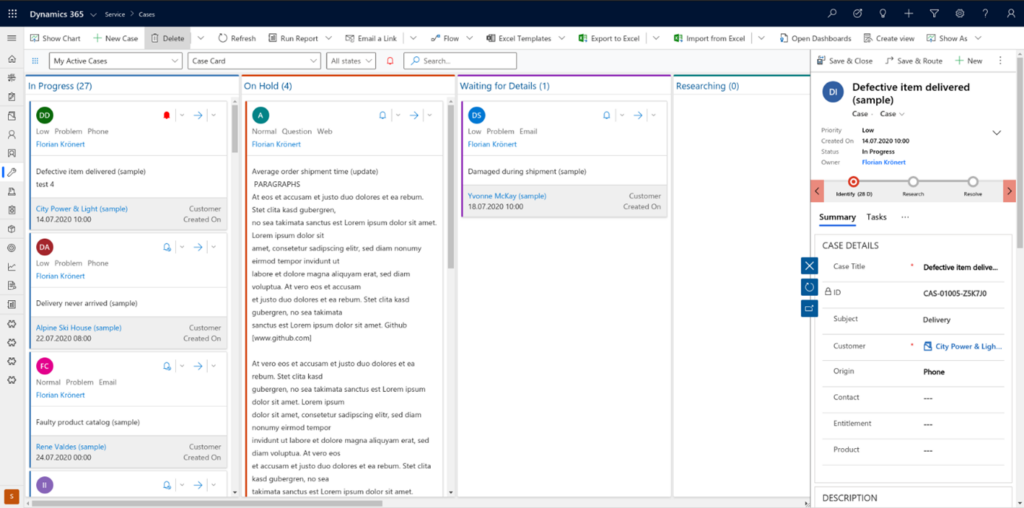This screenshot has width=1024, height=508.
Task: Click the New button in side pane
Action: pos(968,61)
